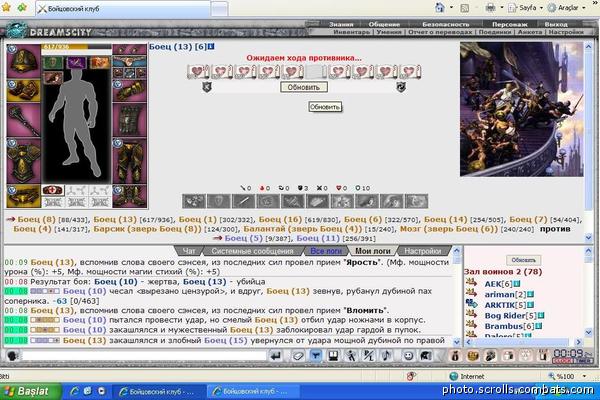
Task: Switch to the Чат tab
Action: (189, 251)
